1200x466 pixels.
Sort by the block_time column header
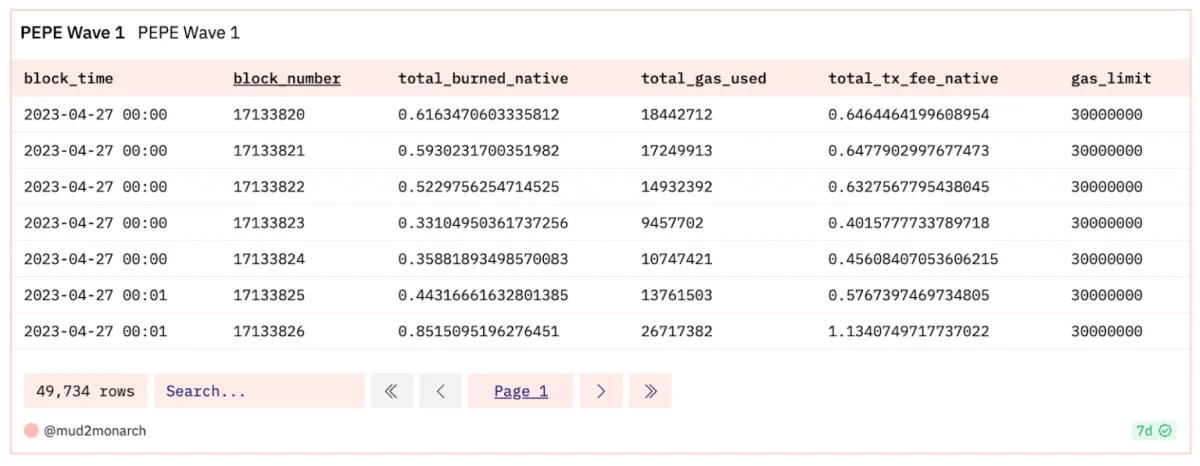[x=68, y=78]
